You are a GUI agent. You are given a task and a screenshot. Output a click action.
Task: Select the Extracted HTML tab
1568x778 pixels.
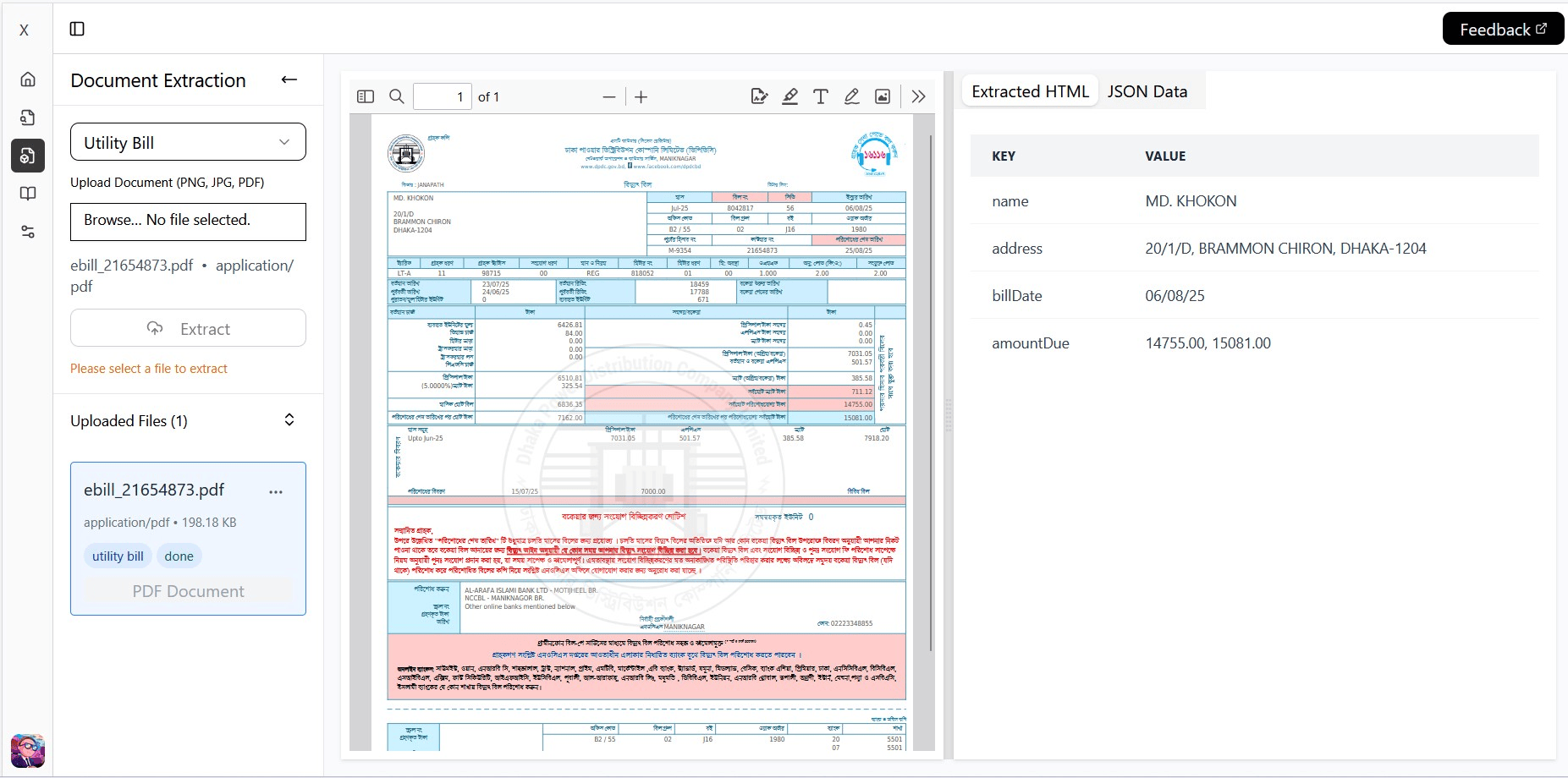1030,91
